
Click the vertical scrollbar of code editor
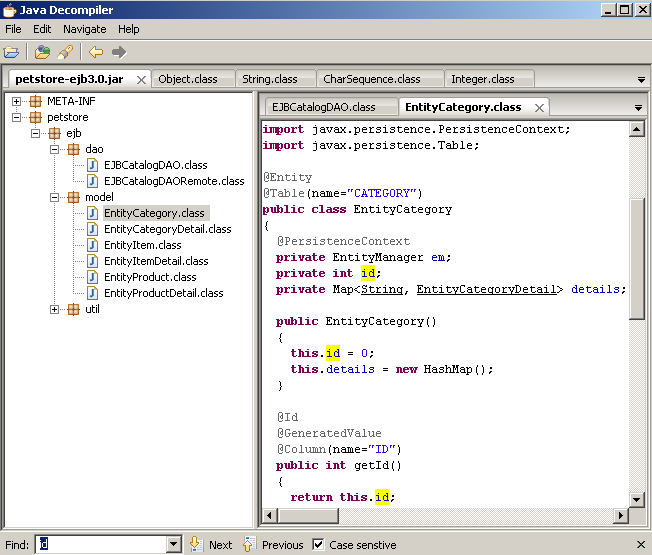point(637,257)
